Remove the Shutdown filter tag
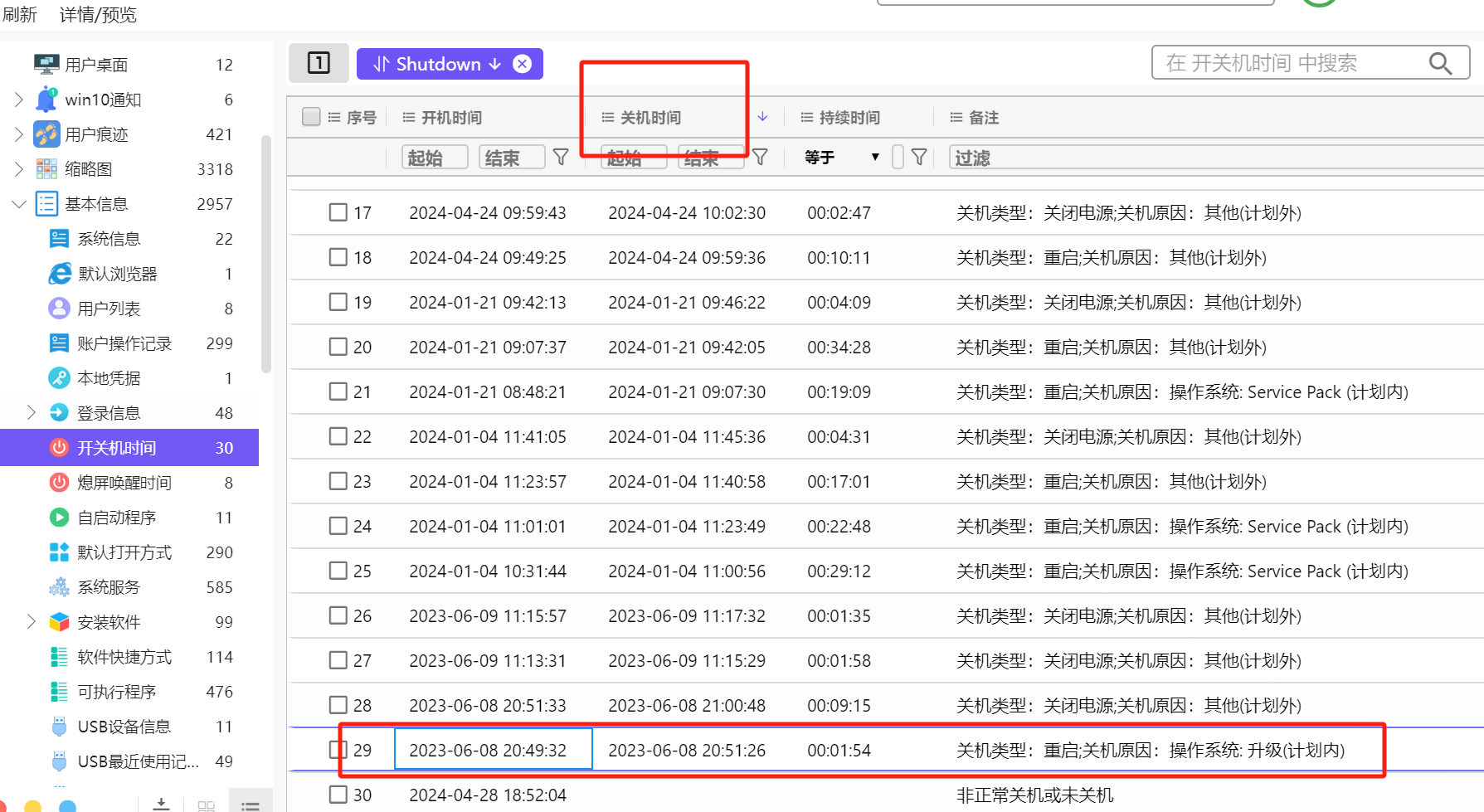The height and width of the screenshot is (812, 1484). pyautogui.click(x=522, y=64)
